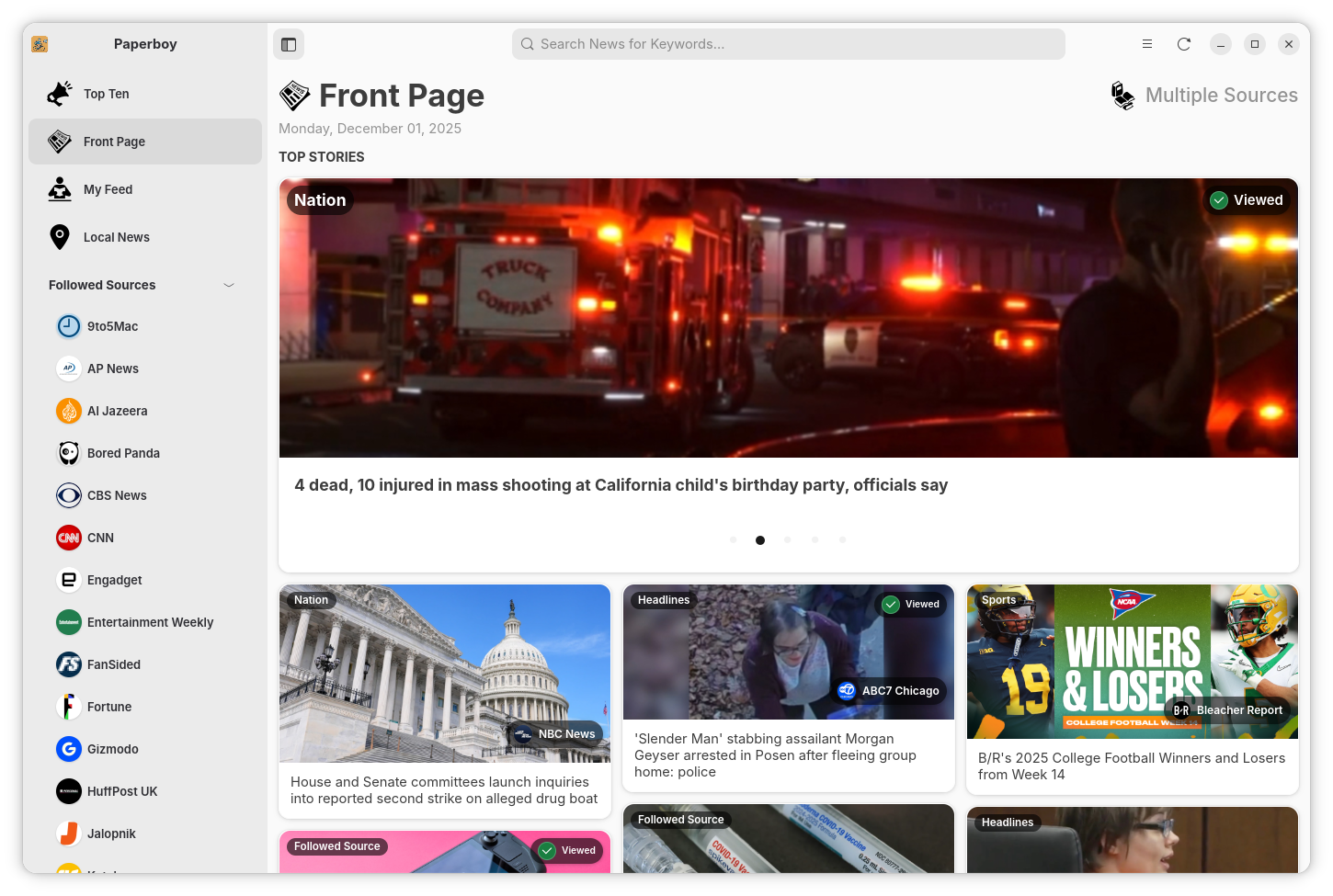This screenshot has height=896, width=1333.
Task: Toggle Viewed on the mass shooting story
Action: pos(1248,199)
